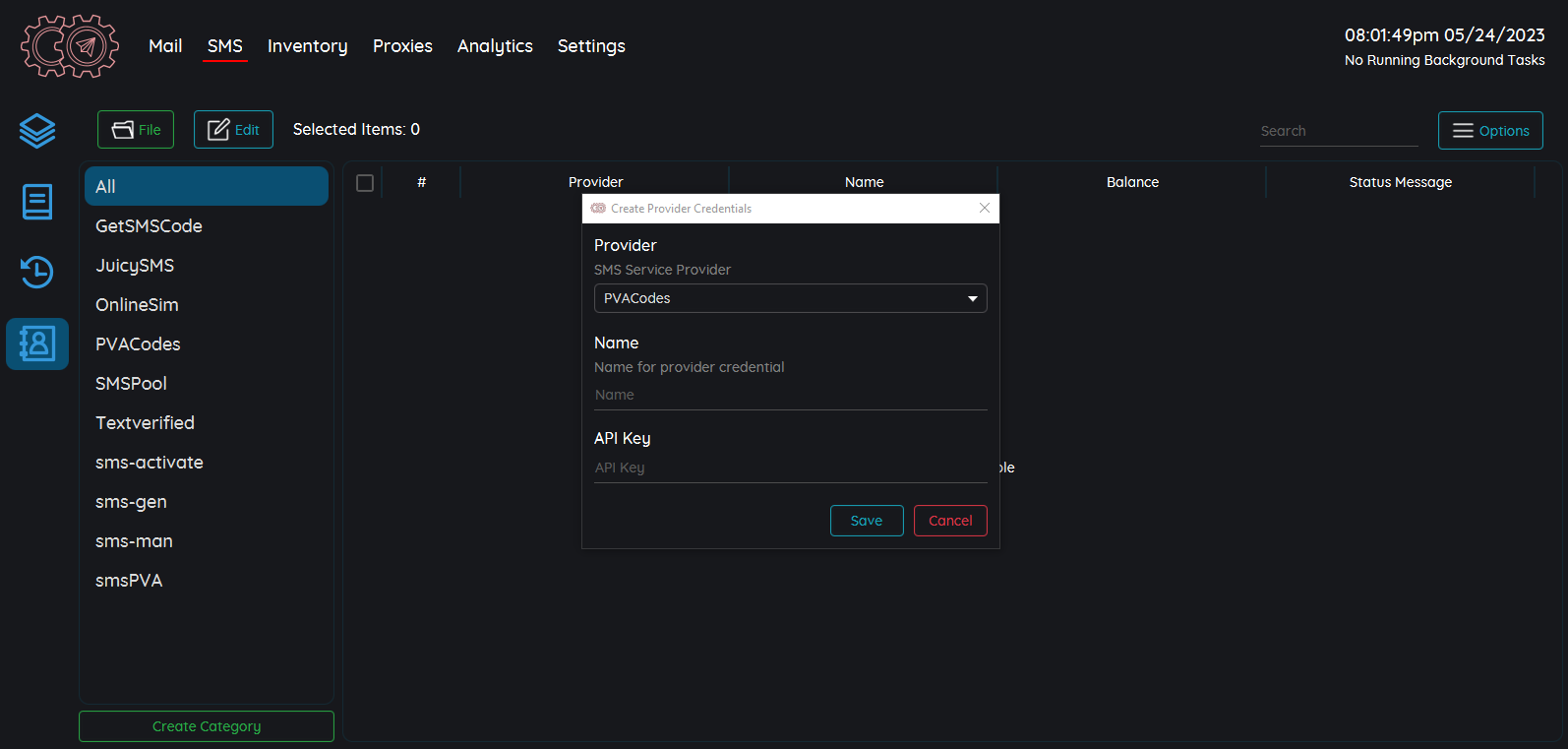Focus the Name input field
The image size is (1568, 749).
pyautogui.click(x=791, y=395)
